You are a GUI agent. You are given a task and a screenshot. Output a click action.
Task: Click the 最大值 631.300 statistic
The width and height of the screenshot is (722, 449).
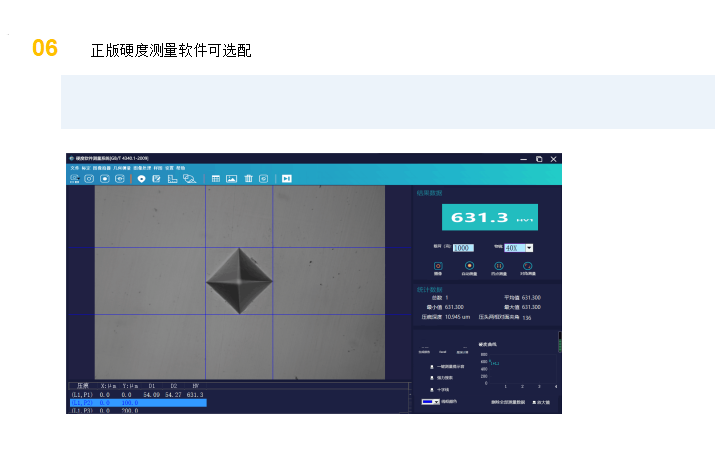522,307
